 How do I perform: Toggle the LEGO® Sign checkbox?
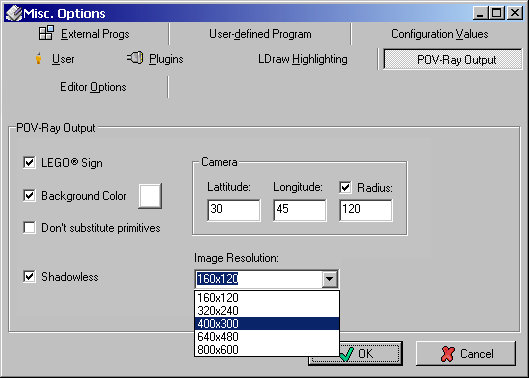(x=29, y=162)
